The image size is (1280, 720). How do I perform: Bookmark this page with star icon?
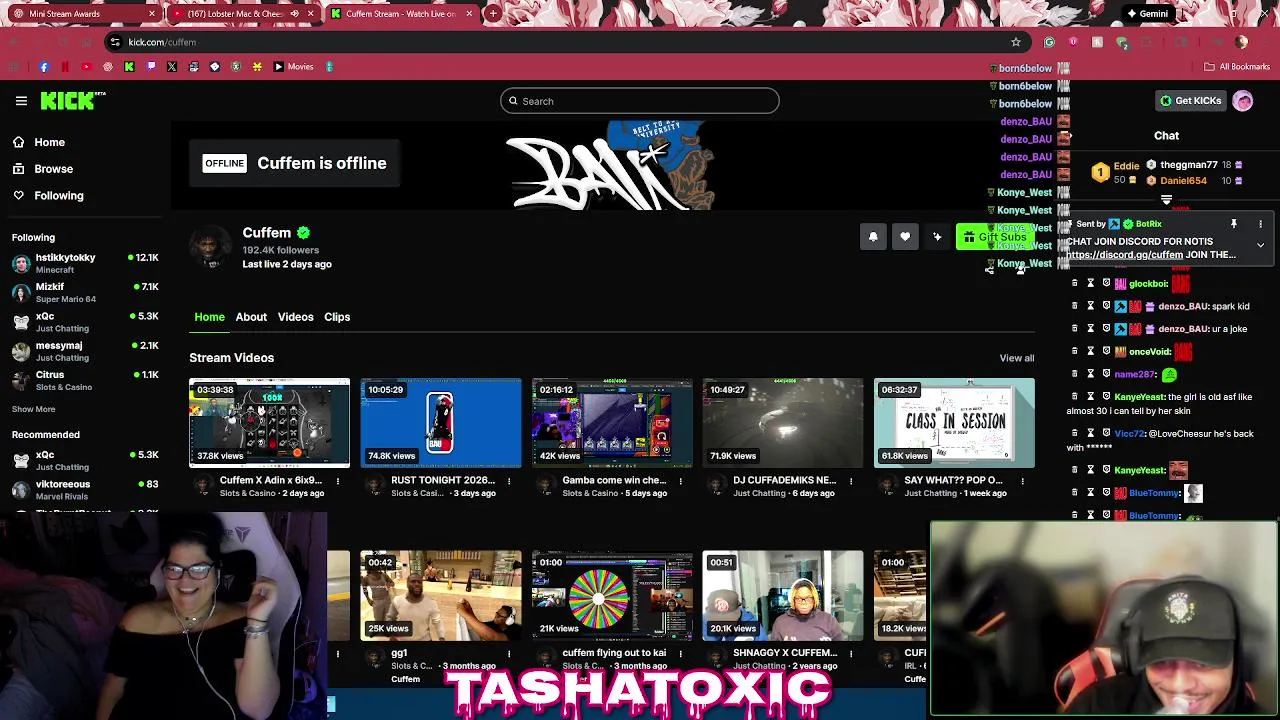(1016, 42)
